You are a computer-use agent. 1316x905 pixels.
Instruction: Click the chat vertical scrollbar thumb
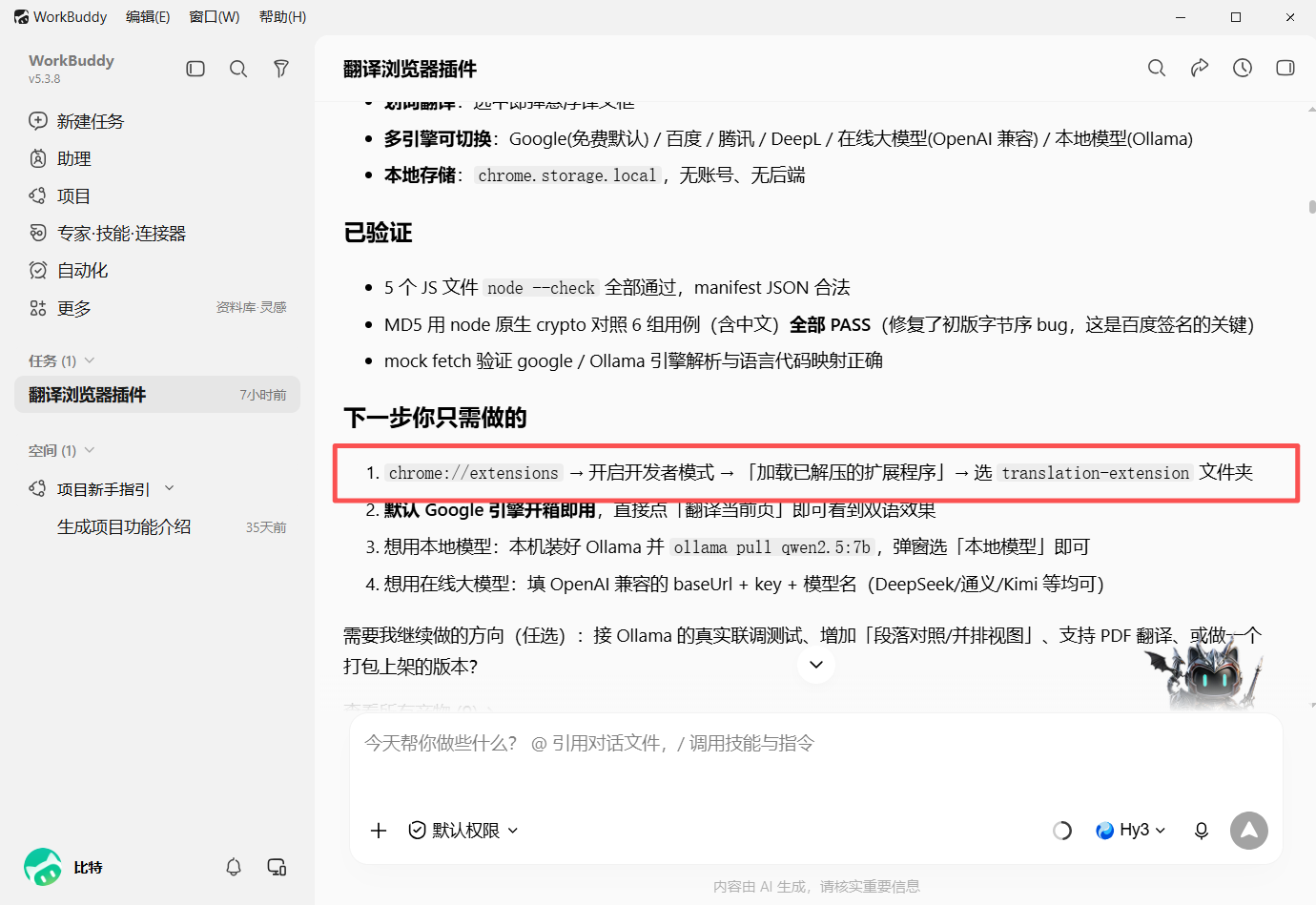coord(1312,207)
